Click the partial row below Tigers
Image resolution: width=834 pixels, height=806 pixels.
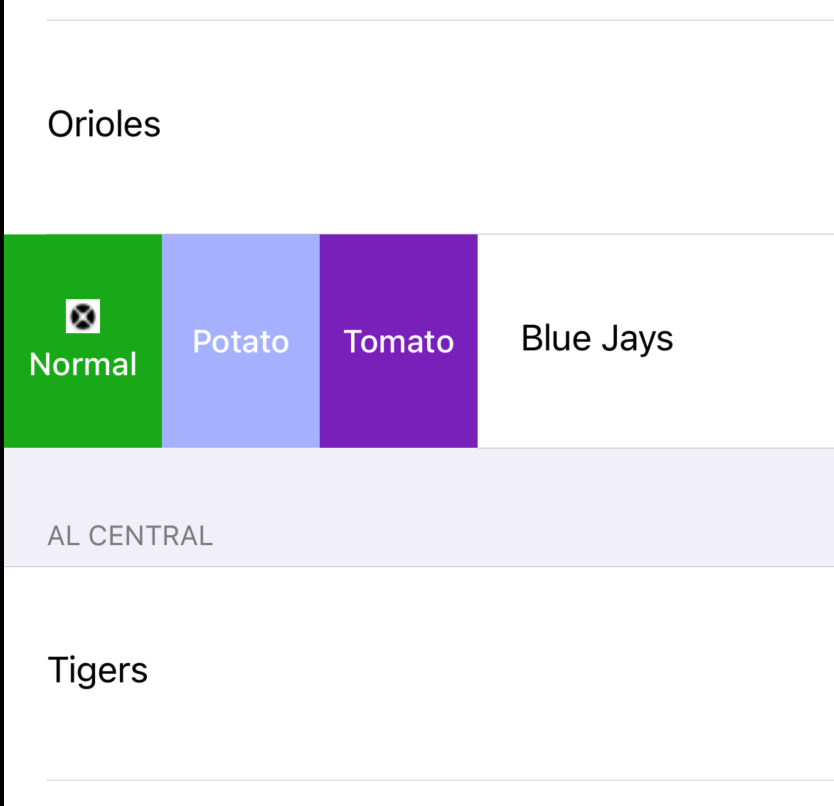419,794
